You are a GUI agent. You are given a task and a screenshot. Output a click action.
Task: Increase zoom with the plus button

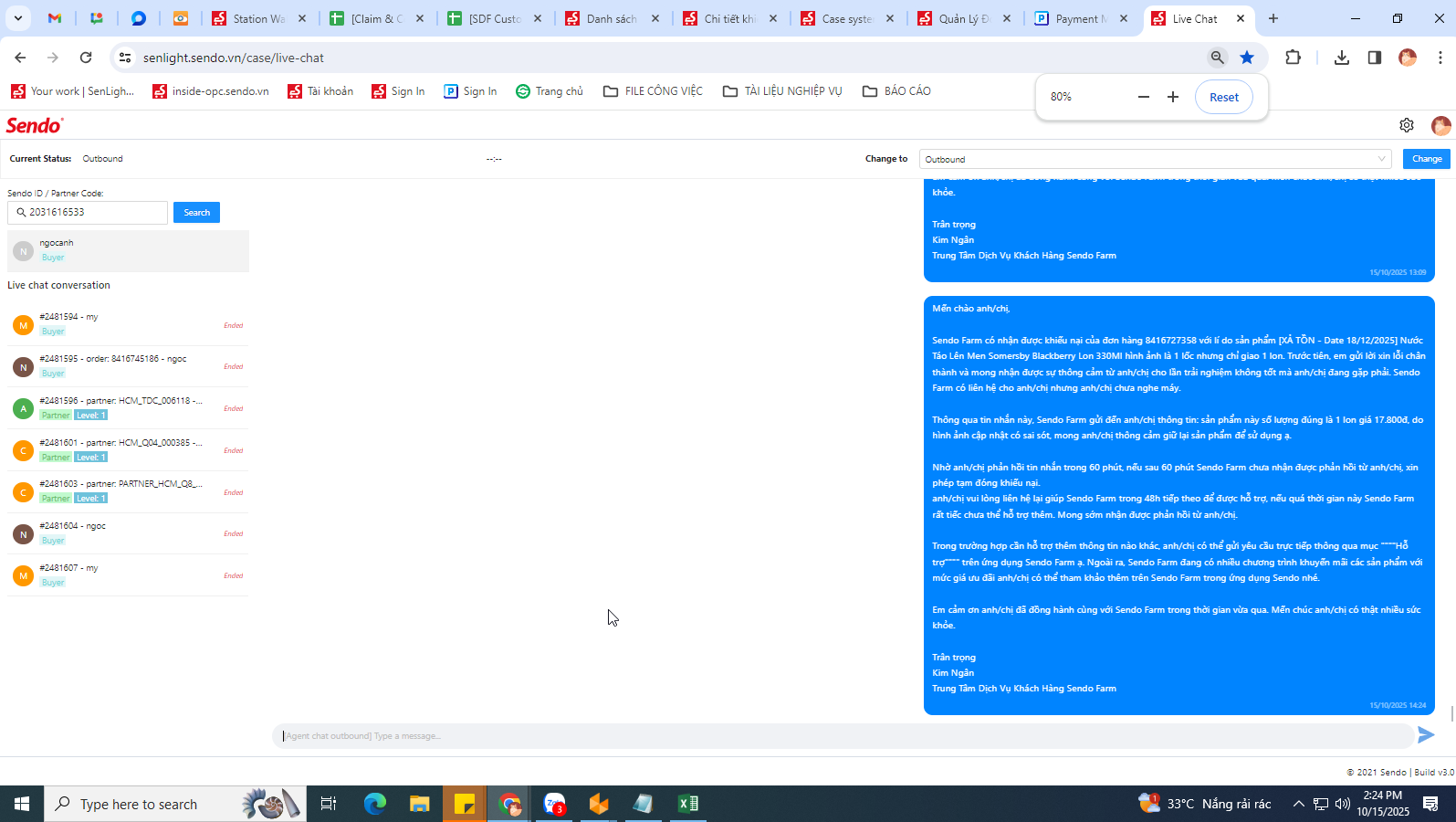tap(1173, 97)
